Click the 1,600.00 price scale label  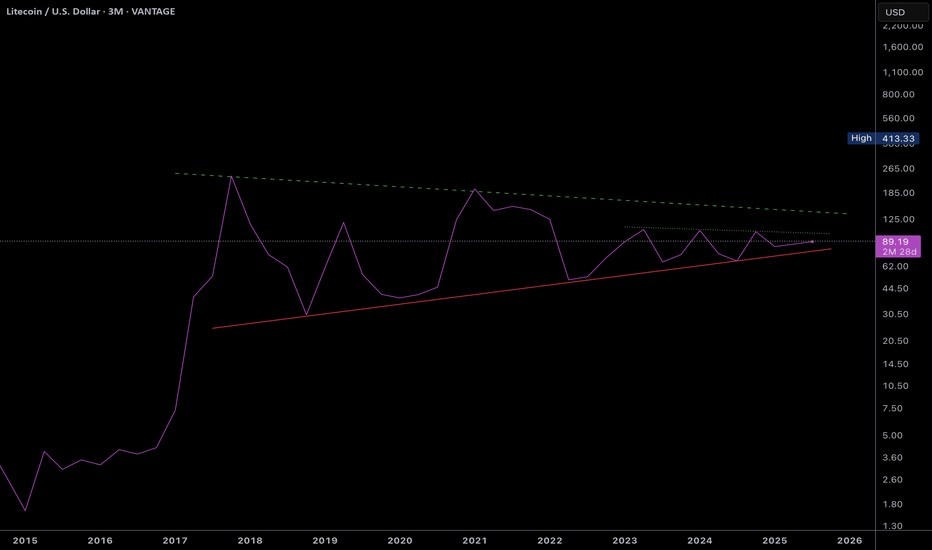click(x=902, y=47)
